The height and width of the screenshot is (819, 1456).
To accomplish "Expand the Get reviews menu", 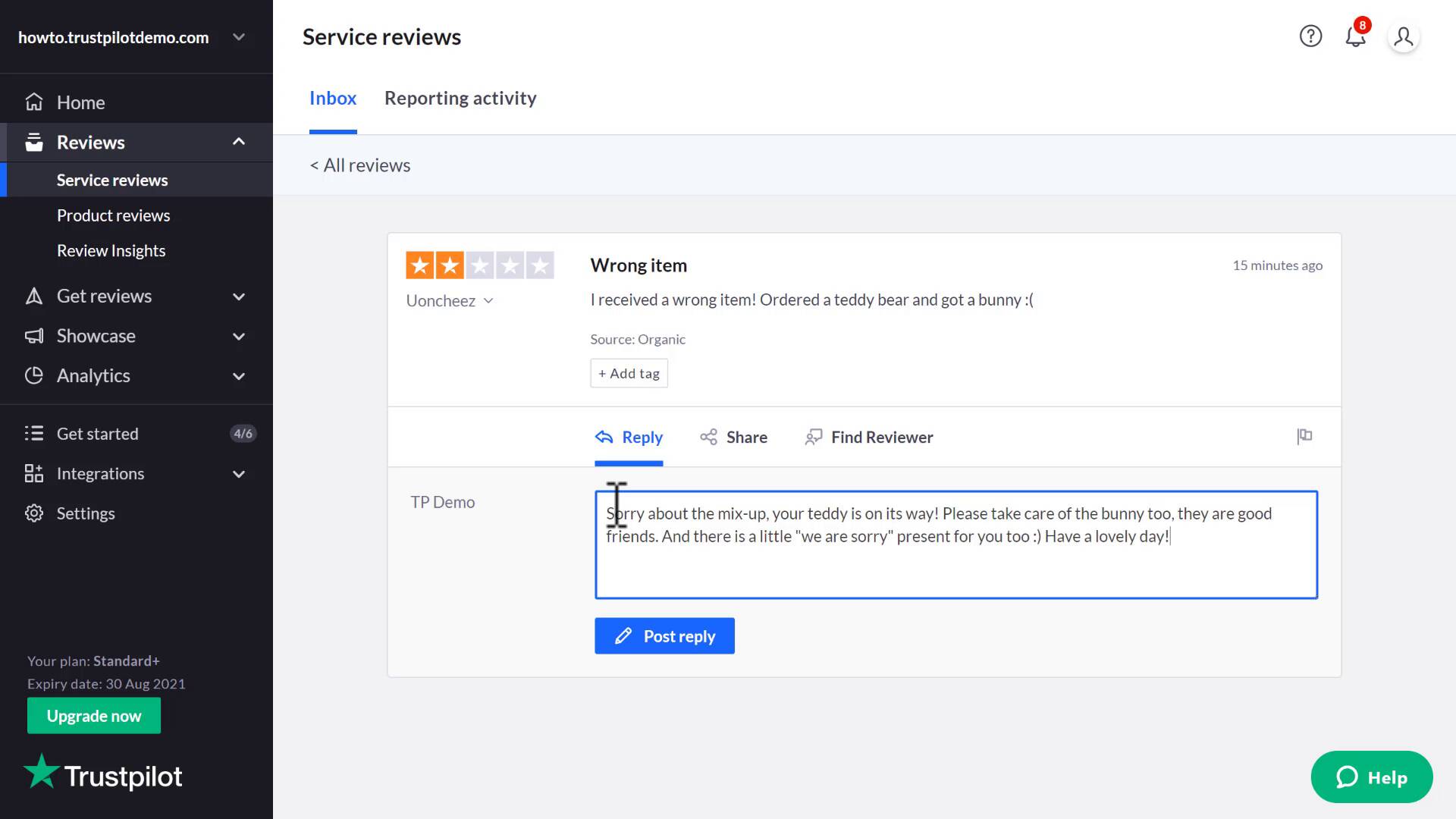I will [x=239, y=297].
